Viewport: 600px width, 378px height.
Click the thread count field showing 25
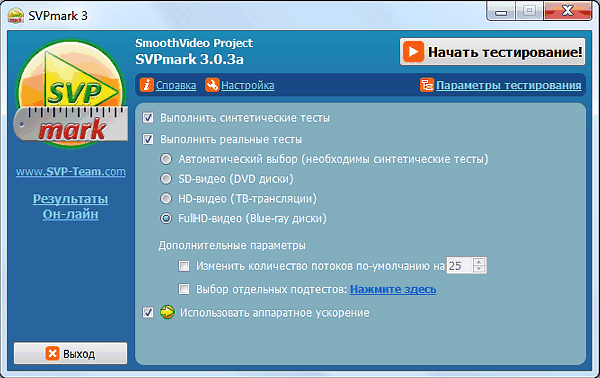[x=460, y=266]
